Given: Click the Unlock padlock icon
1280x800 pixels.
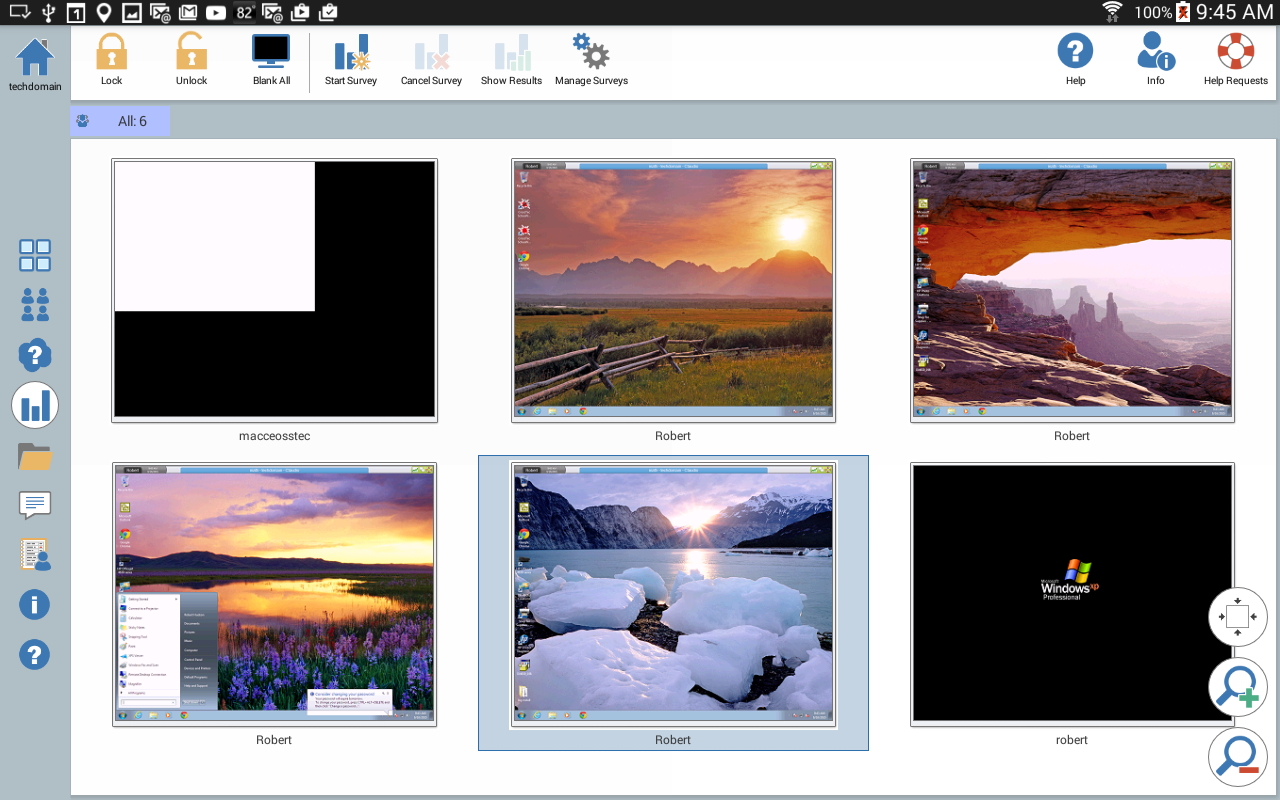Looking at the screenshot, I should 191,52.
